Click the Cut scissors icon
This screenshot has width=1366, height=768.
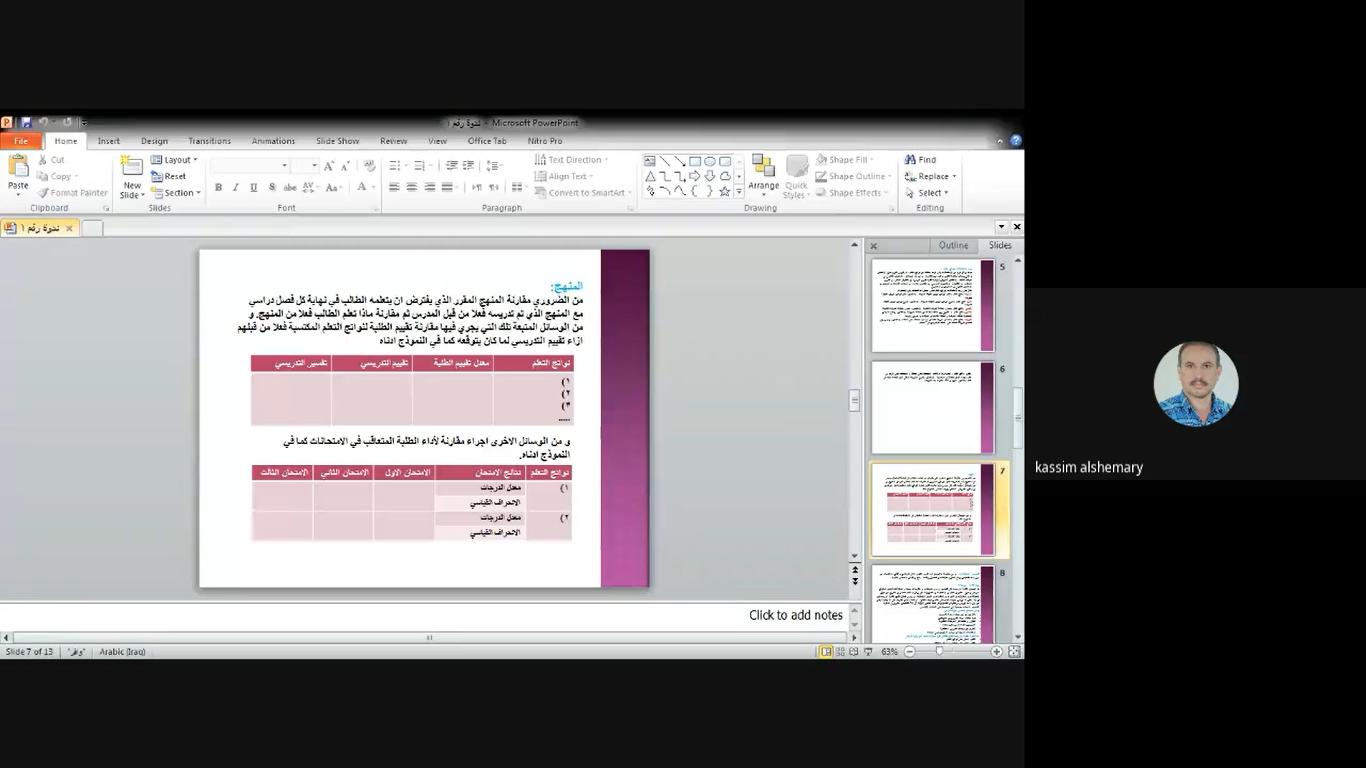[x=43, y=160]
